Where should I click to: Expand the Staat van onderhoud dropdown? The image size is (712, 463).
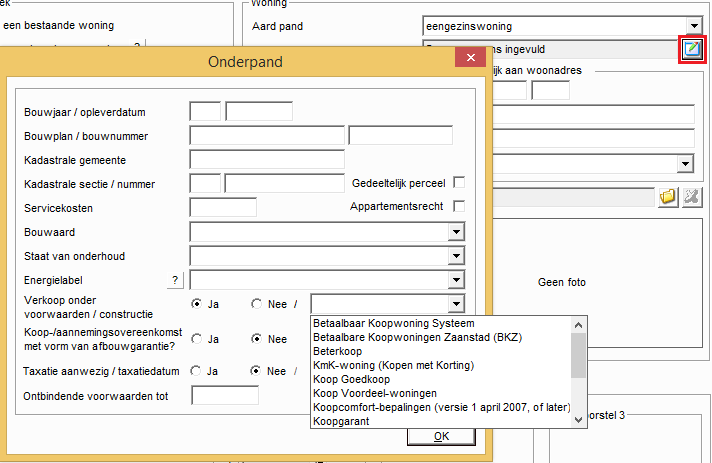coord(456,256)
